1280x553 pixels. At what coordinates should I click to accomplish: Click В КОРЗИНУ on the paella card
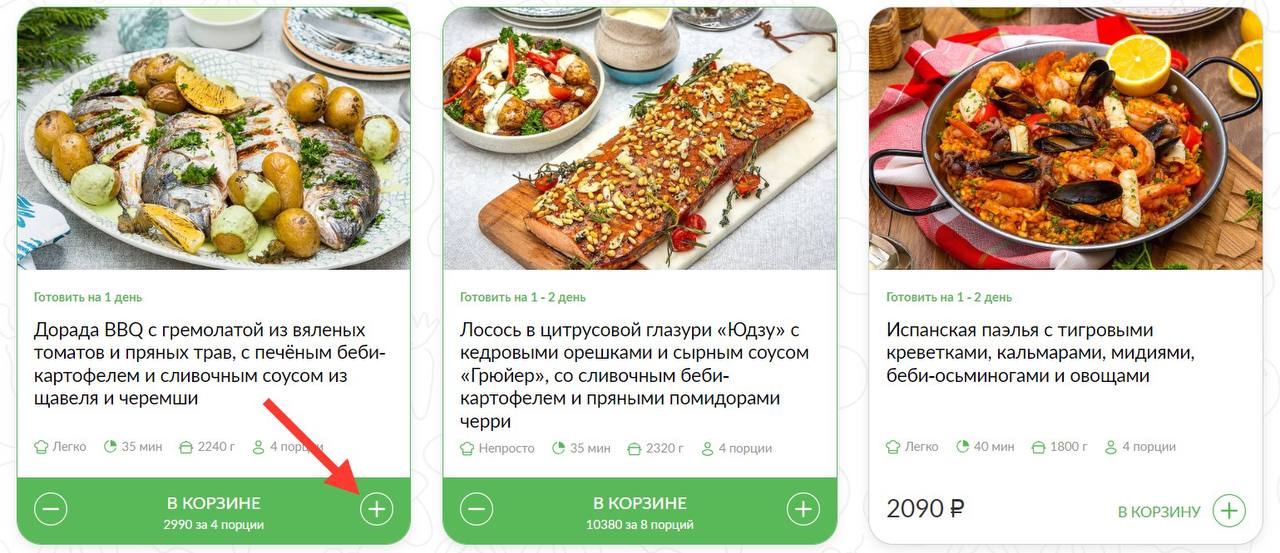pyautogui.click(x=1159, y=511)
